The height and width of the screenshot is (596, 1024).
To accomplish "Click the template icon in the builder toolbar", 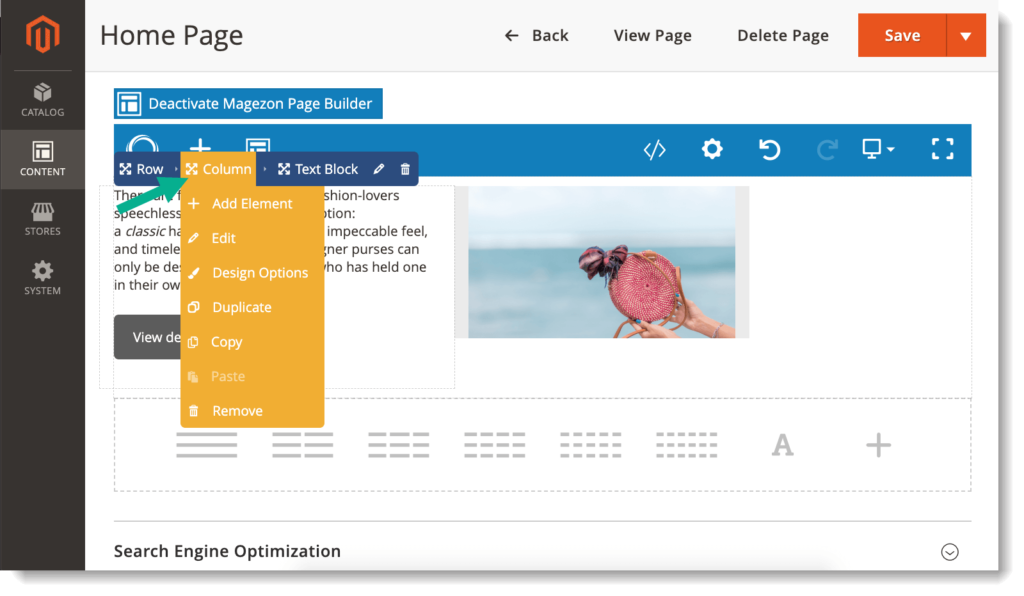I will (258, 146).
